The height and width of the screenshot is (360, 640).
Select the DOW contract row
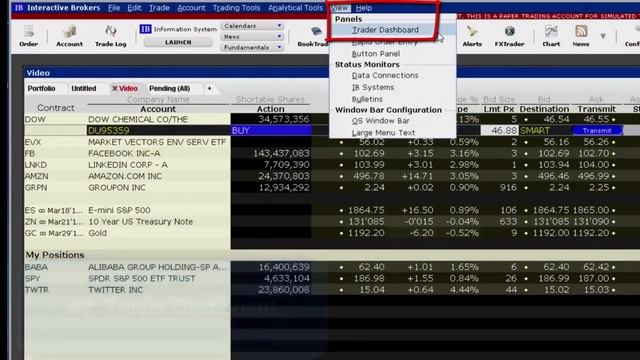coord(36,119)
